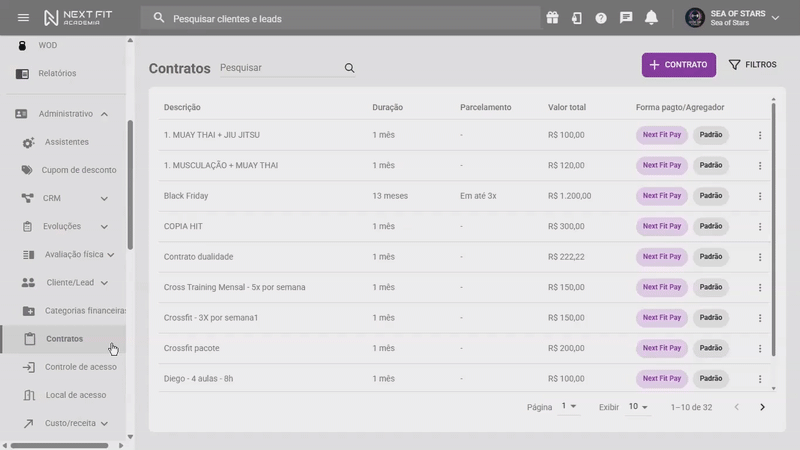This screenshot has height=450, width=800.
Task: Click the CRM funnel icon
Action: [28, 198]
